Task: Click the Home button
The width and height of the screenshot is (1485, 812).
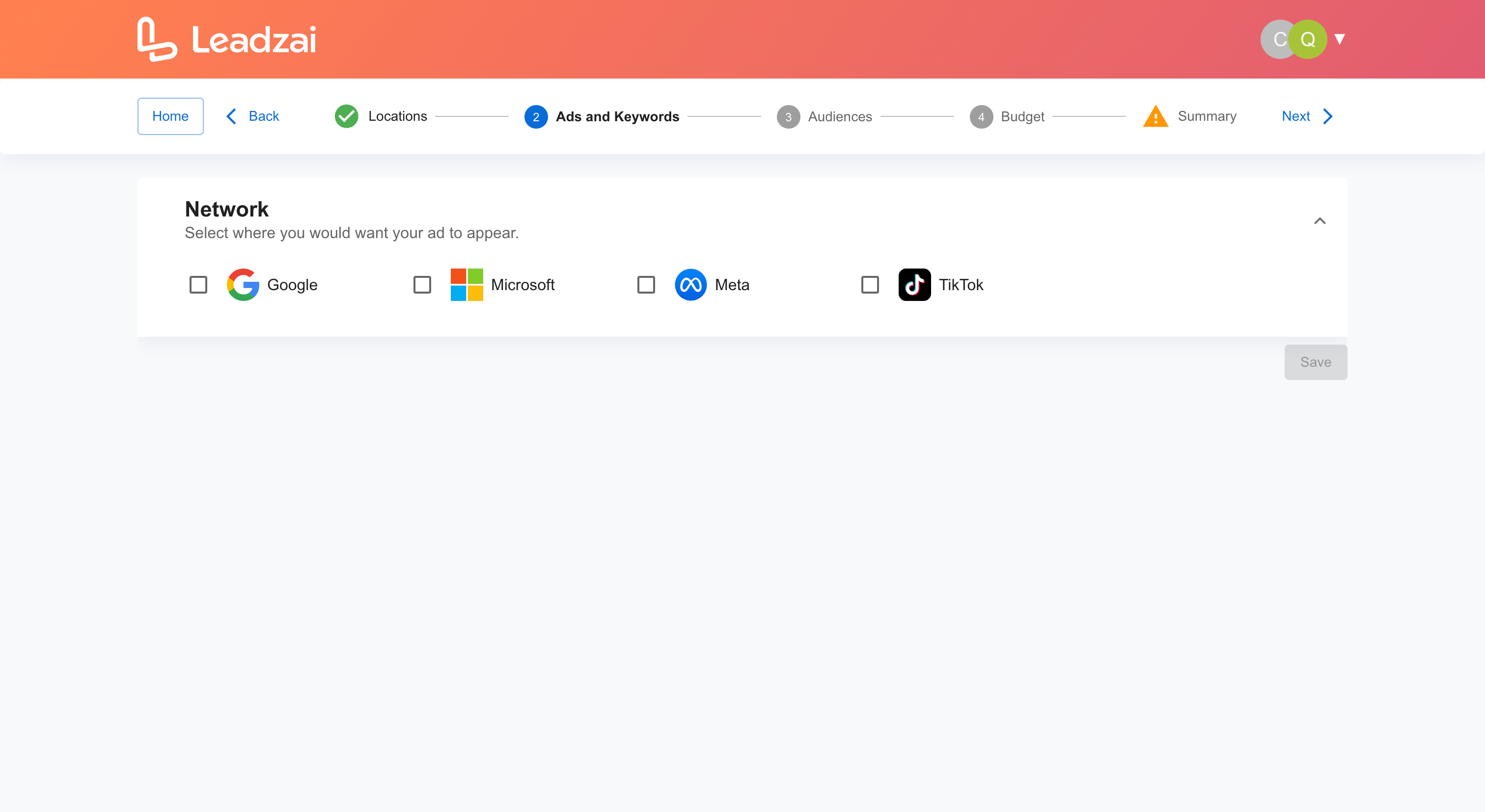Action: point(170,116)
